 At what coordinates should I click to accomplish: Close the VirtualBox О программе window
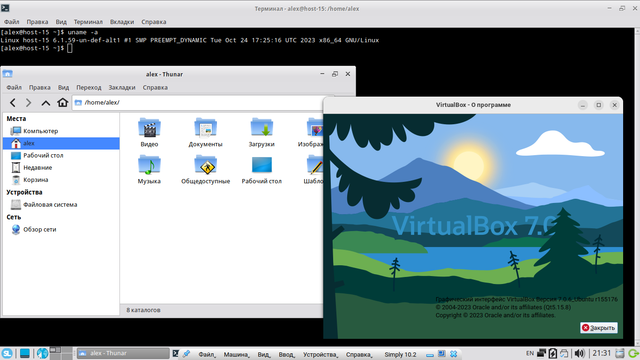pos(615,105)
